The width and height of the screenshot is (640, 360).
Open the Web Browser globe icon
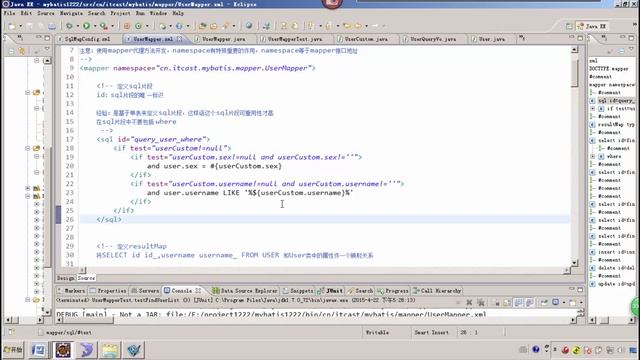(x=249, y=26)
